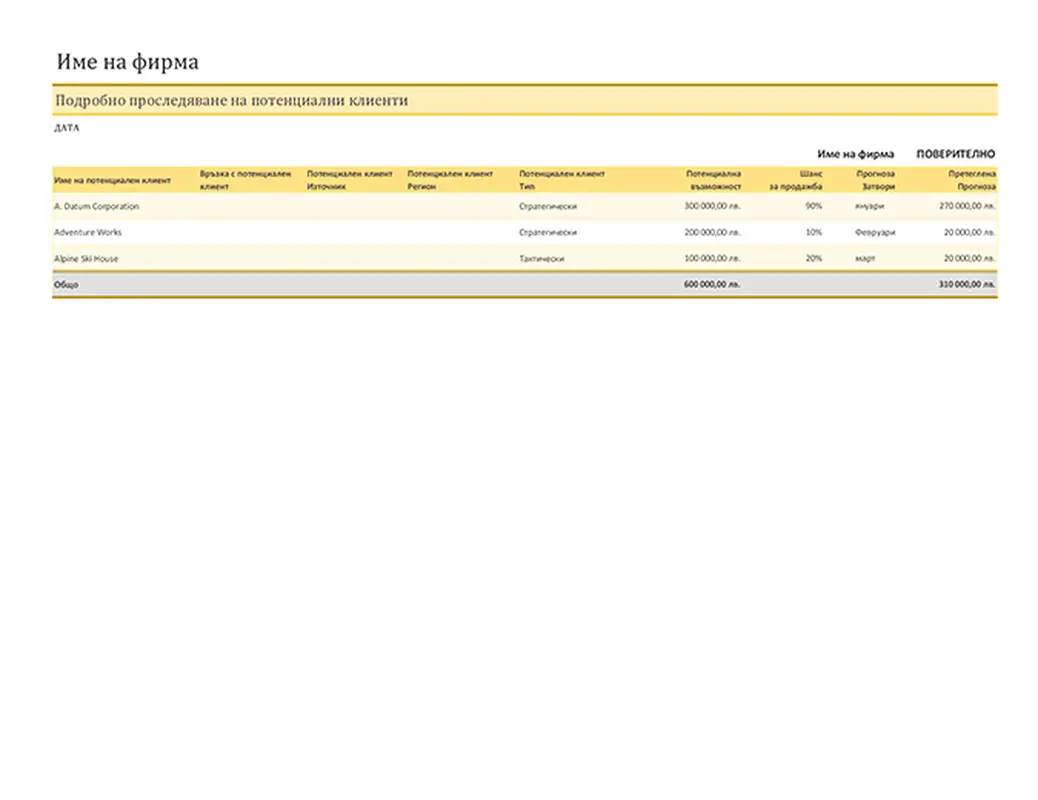Click the 300 000,00 лв. opportunity cell
The width and height of the screenshot is (1038, 800).
[x=712, y=206]
